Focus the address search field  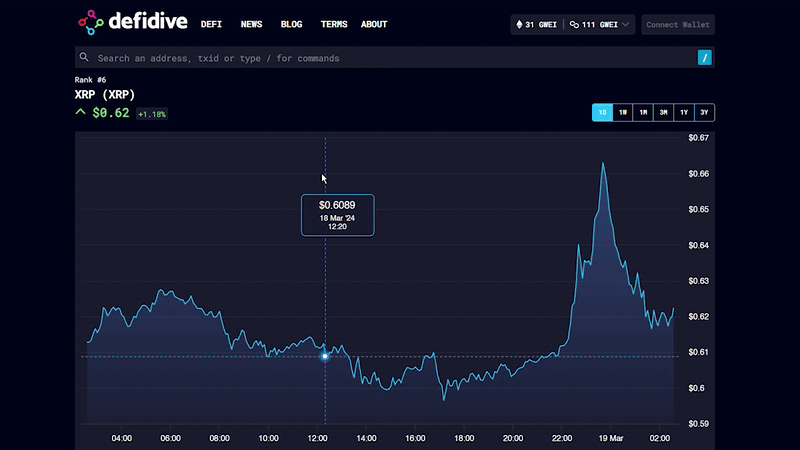click(394, 58)
